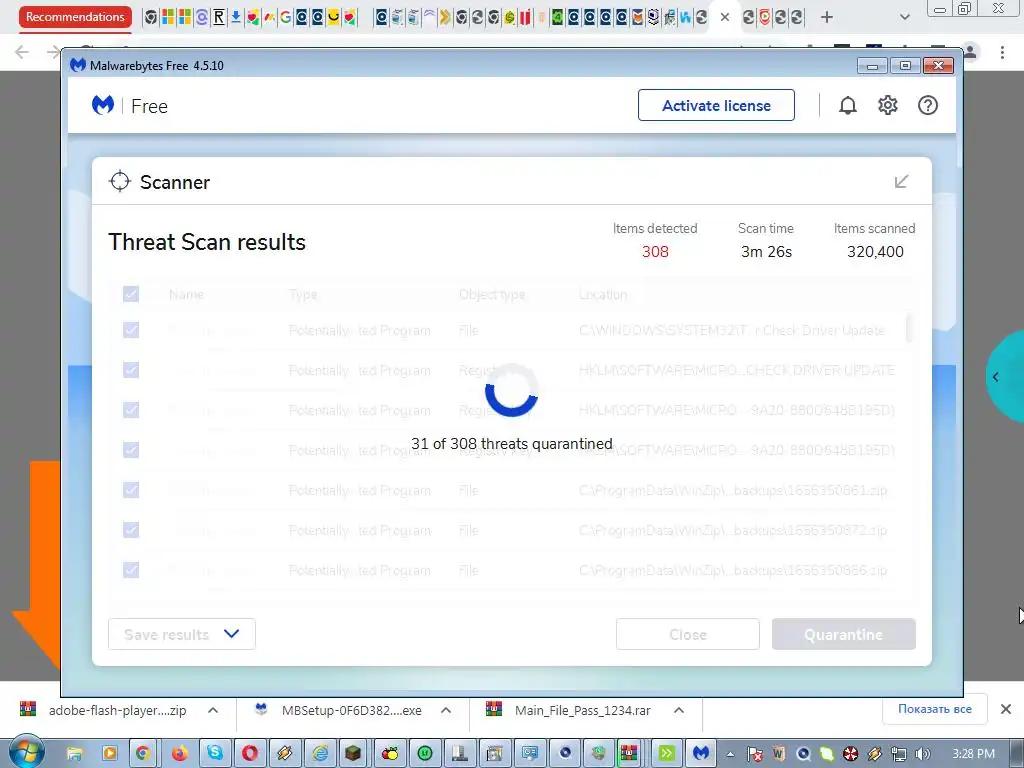Toggle checkbox for backups 1656350866.zip row

click(131, 570)
